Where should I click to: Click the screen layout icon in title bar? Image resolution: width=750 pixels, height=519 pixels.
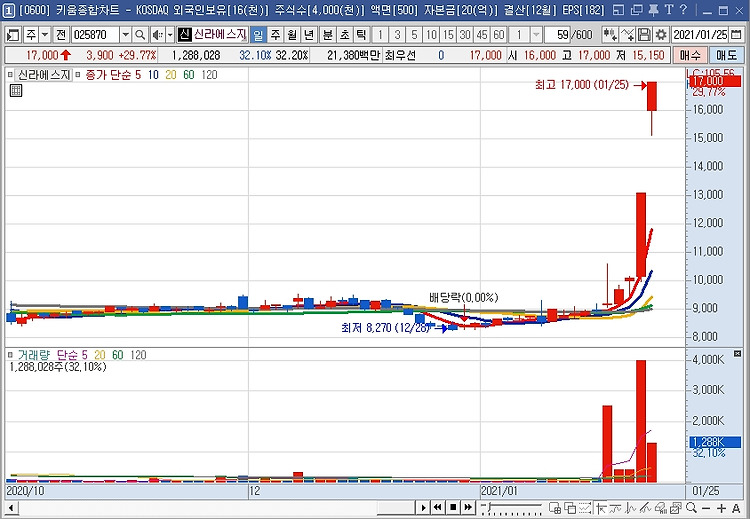click(618, 10)
